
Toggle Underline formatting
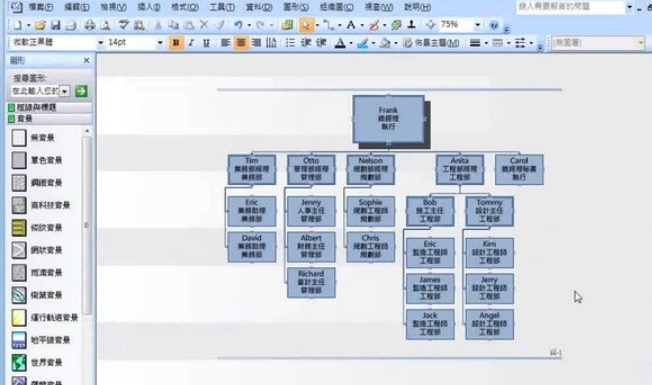point(206,42)
